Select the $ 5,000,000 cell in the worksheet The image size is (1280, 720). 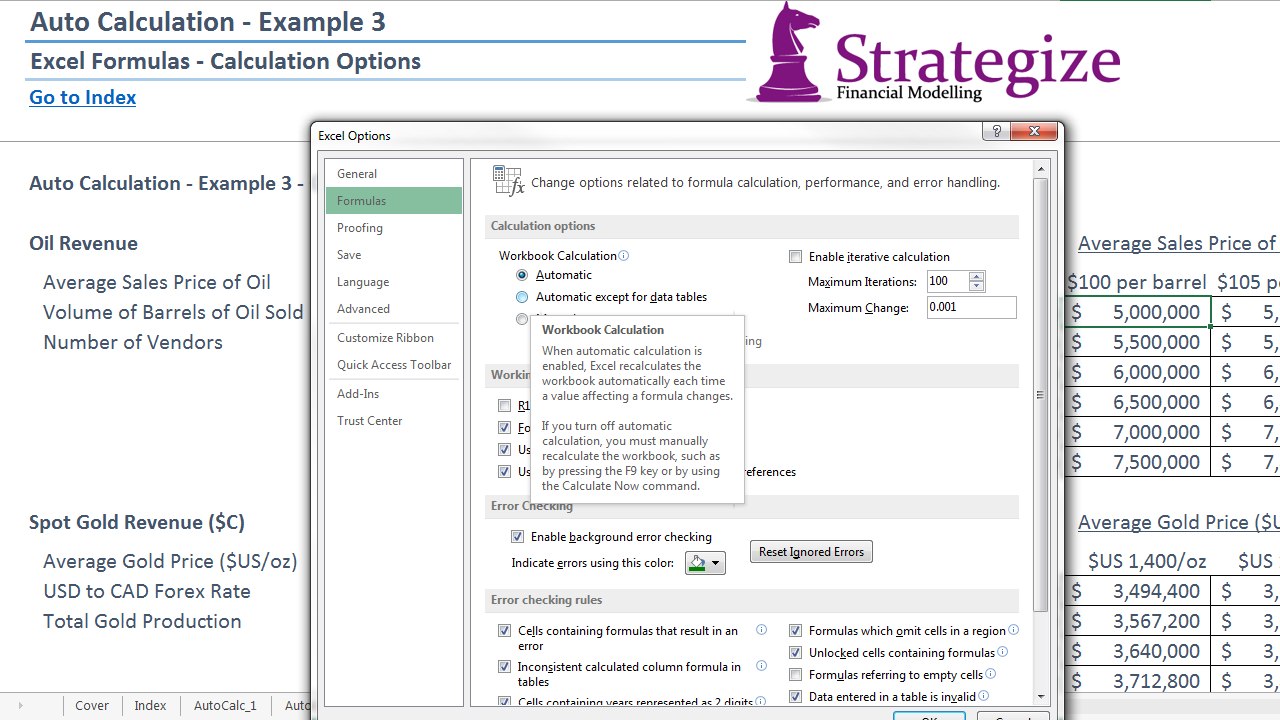coord(1138,312)
